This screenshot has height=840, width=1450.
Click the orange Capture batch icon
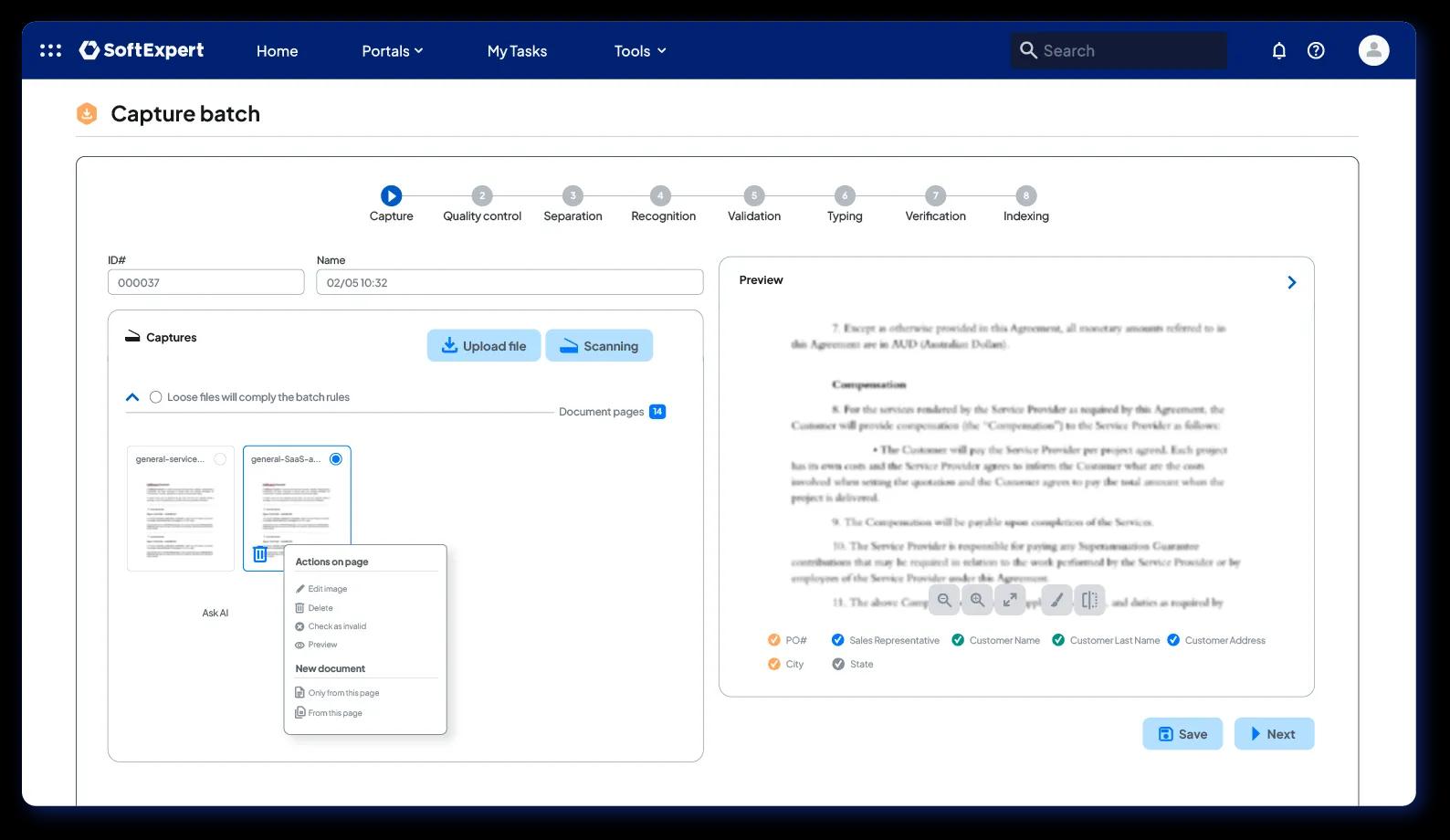[x=87, y=114]
